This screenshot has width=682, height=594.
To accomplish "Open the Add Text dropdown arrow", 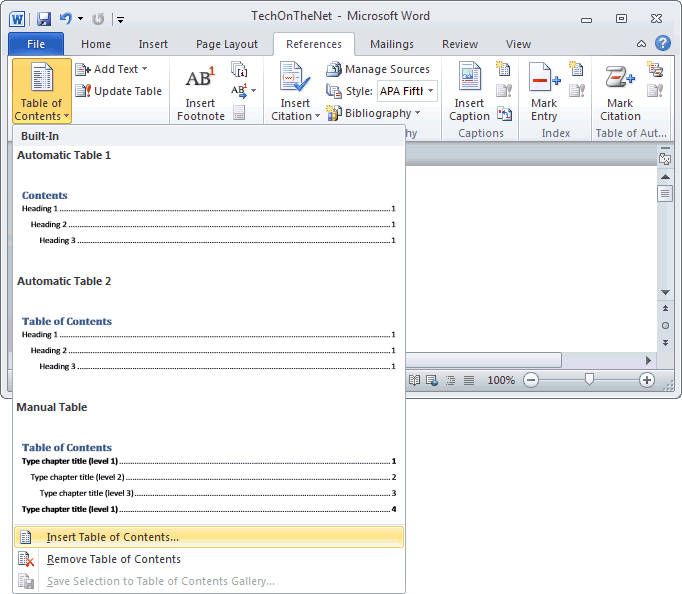I will (x=144, y=69).
